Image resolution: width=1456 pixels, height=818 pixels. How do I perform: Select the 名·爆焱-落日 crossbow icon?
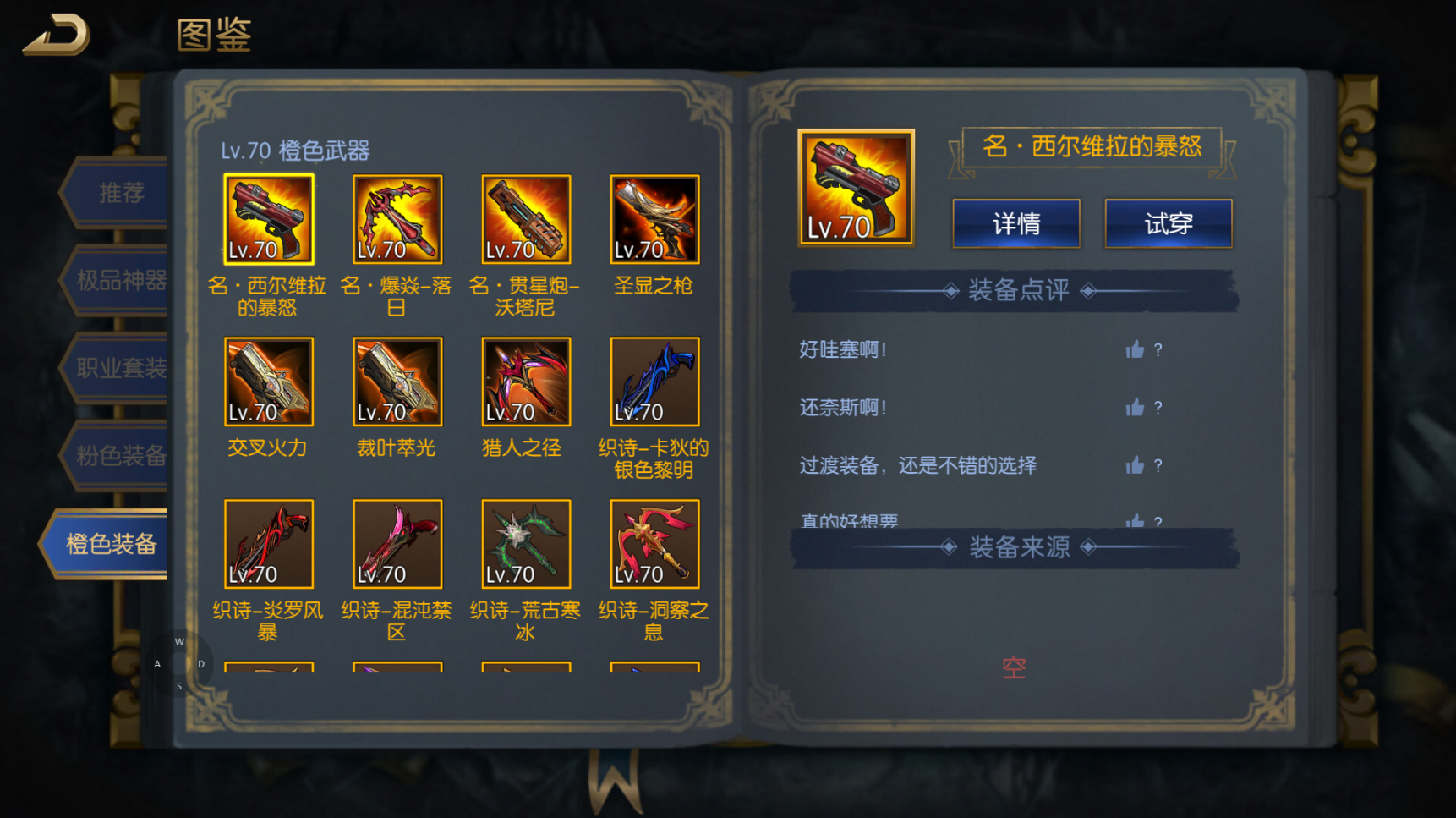coord(397,219)
